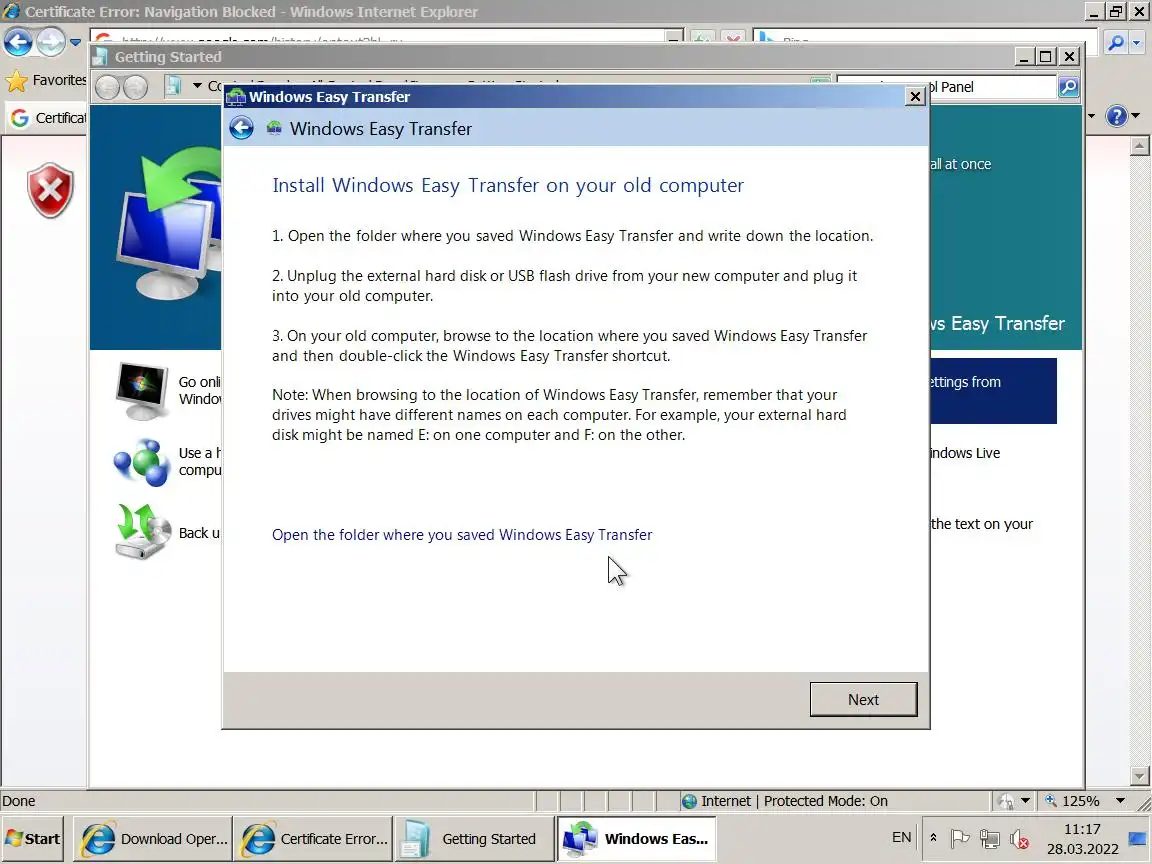Image resolution: width=1152 pixels, height=864 pixels.
Task: Click Control Panel search magnifier button
Action: [1068, 87]
